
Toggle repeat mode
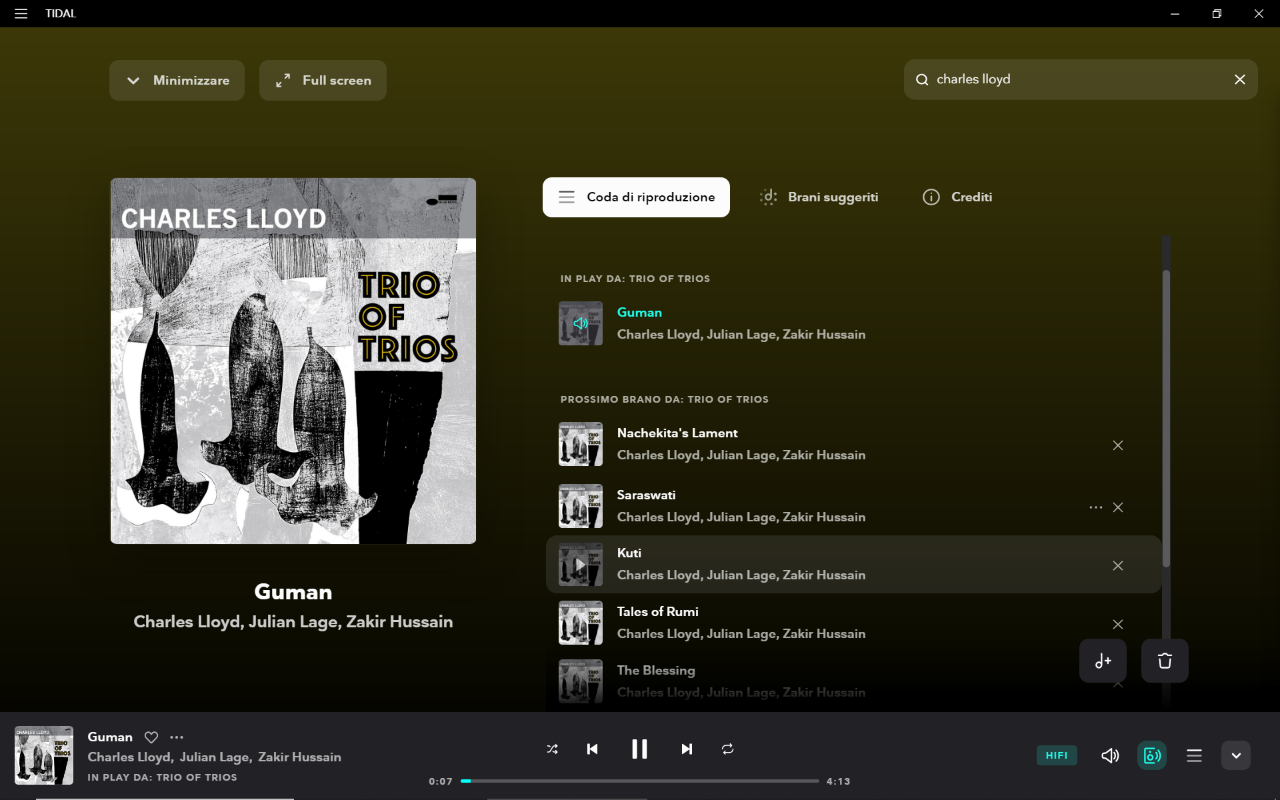tap(727, 749)
